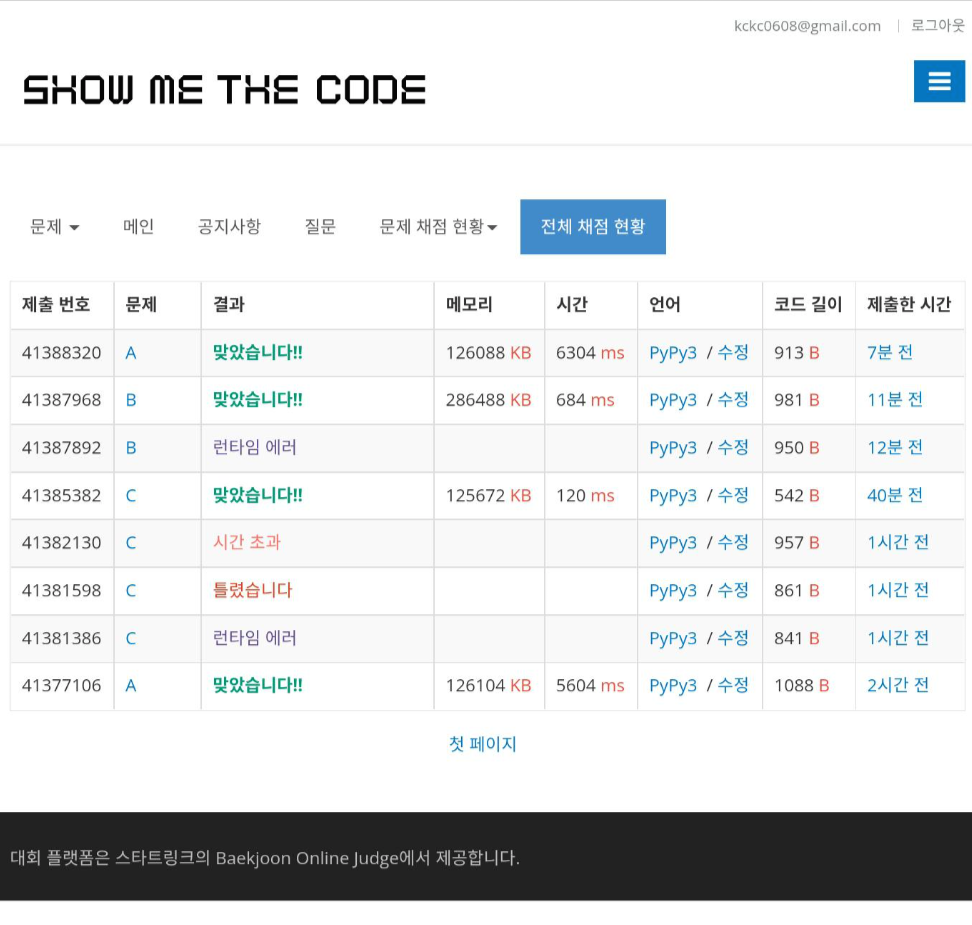972x925 pixels.
Task: Open the 공지사항 tab
Action: tap(229, 226)
